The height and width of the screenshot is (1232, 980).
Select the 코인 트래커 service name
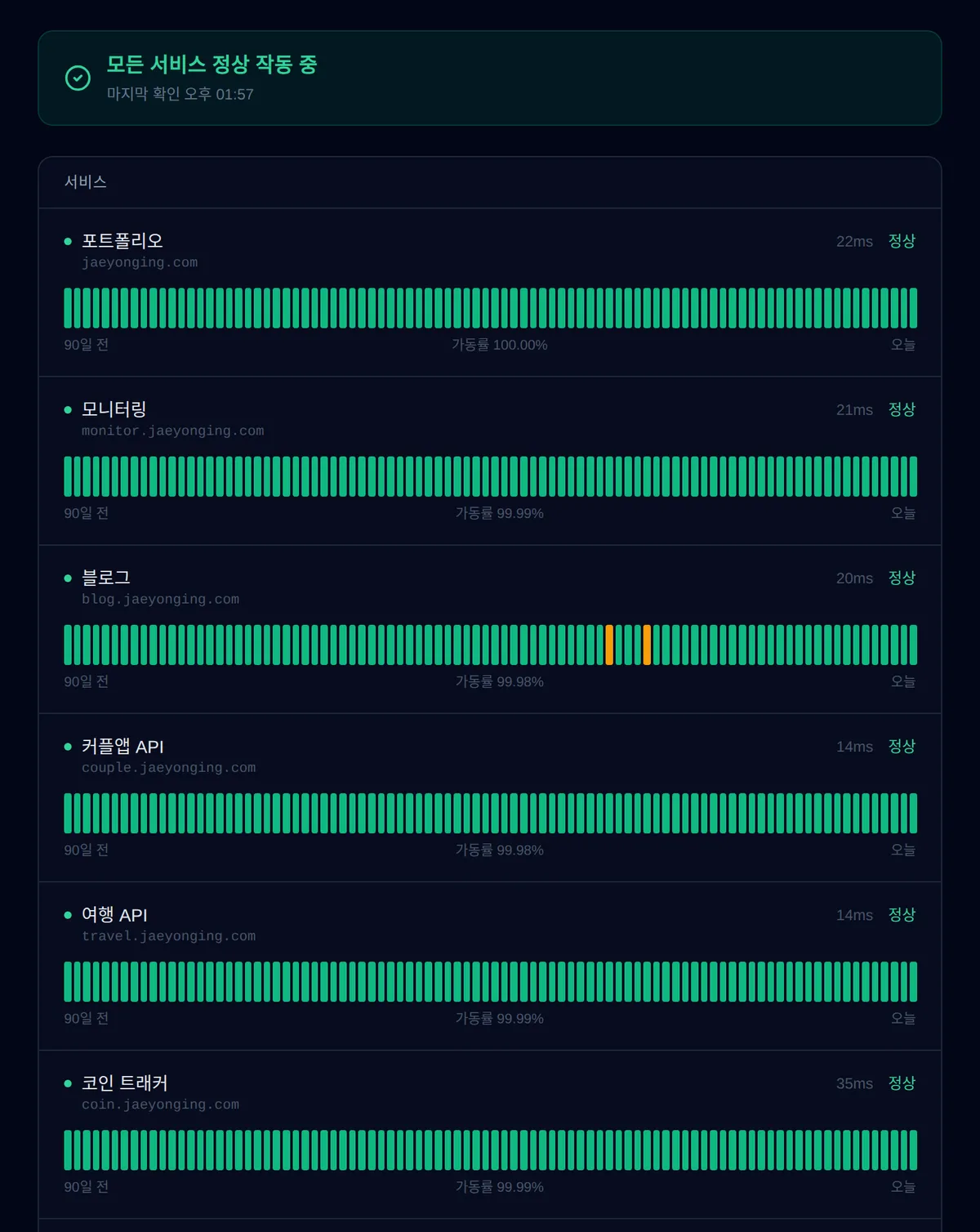click(x=125, y=1082)
